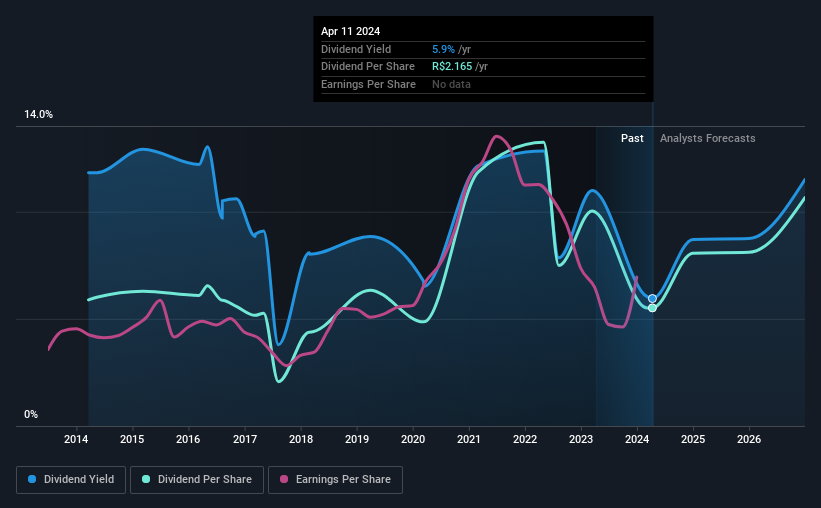Select the teal Dividend Per Share data point marker

(x=652, y=308)
